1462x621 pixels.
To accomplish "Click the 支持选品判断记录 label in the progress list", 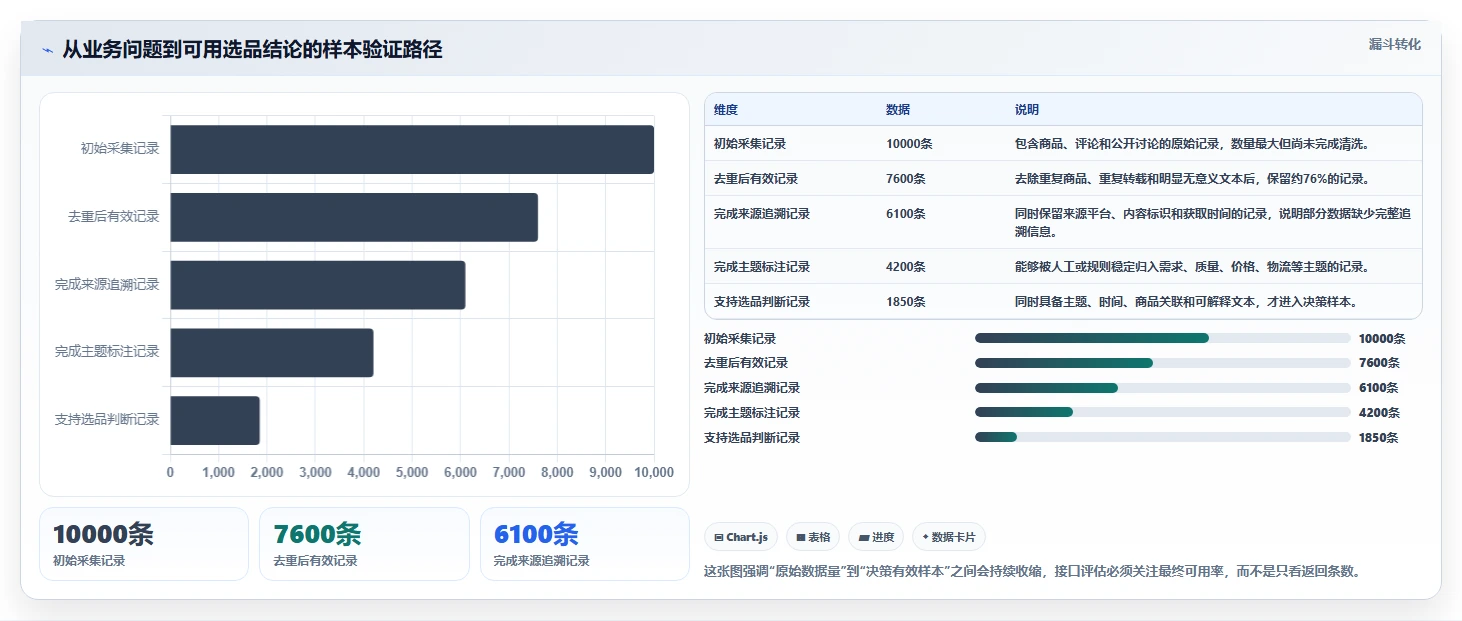I will 752,437.
